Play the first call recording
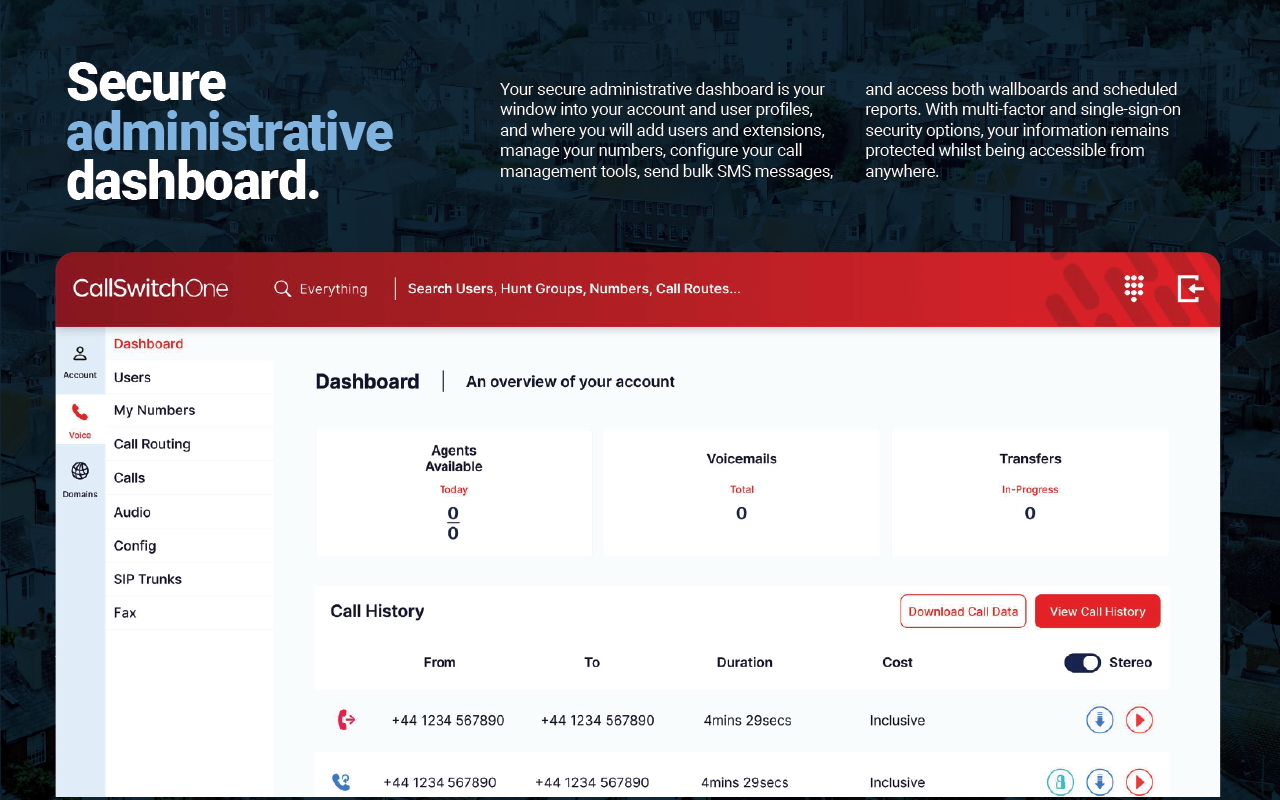The height and width of the screenshot is (800, 1280). [1139, 720]
